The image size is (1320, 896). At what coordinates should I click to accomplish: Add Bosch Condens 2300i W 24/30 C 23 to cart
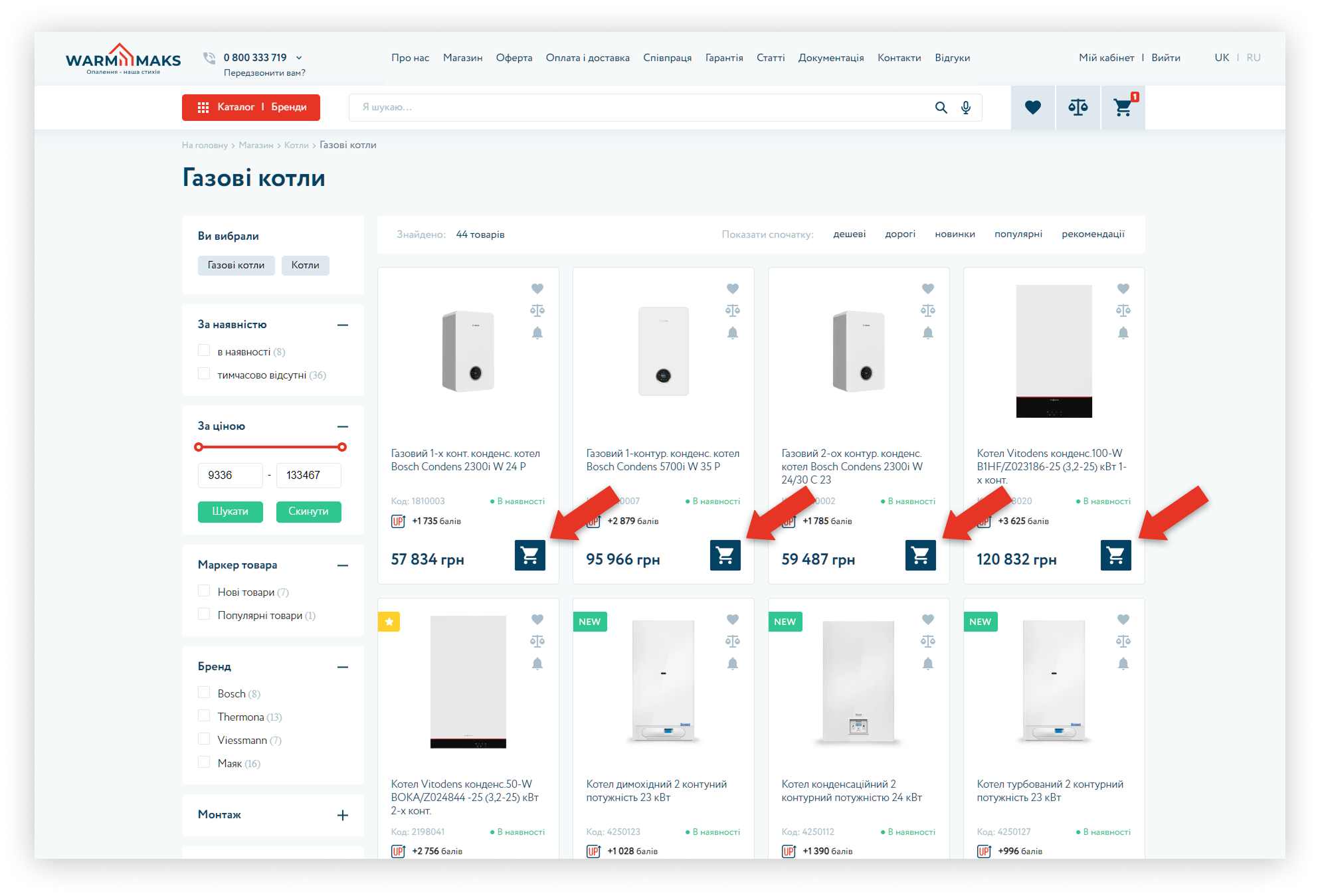click(921, 555)
